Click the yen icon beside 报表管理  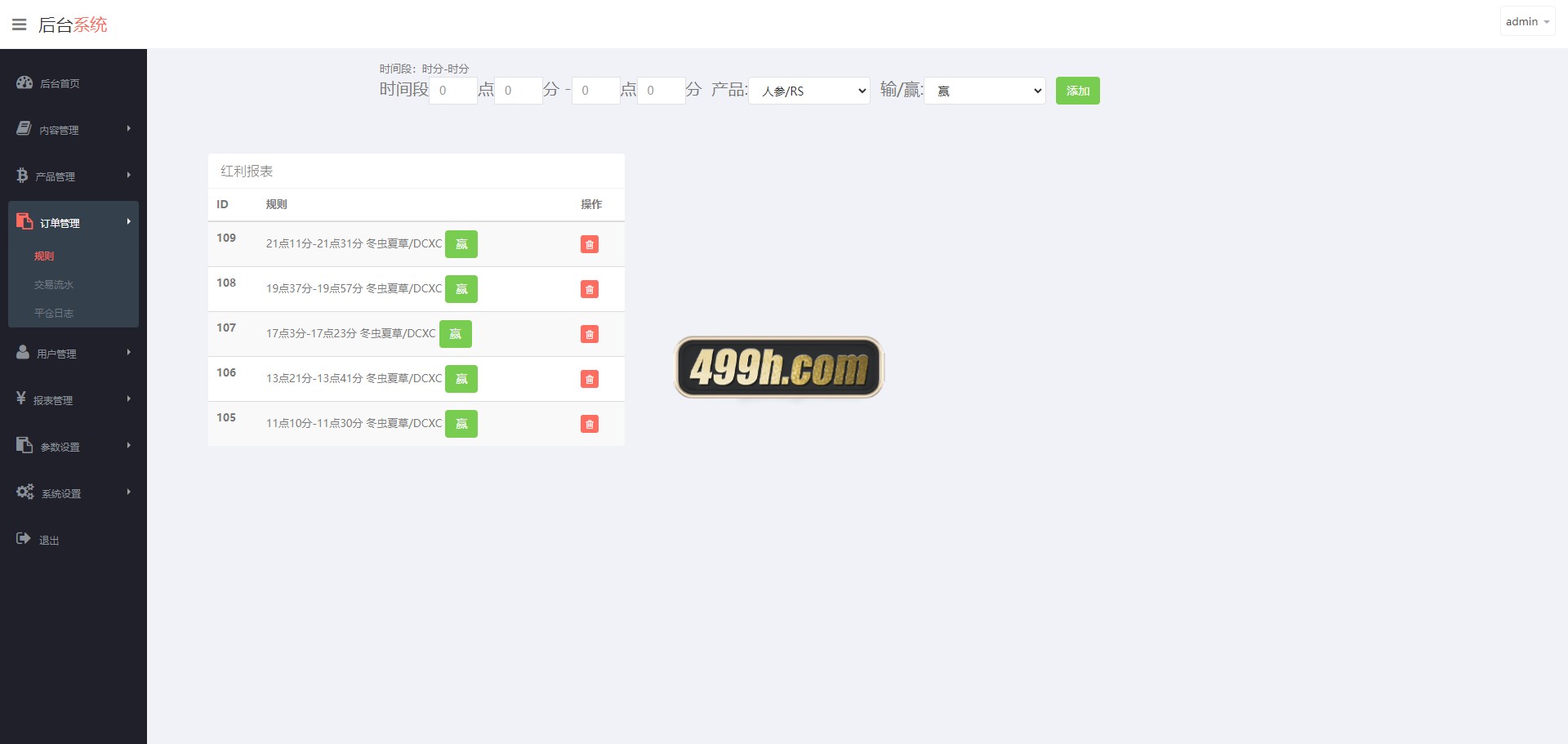click(21, 399)
